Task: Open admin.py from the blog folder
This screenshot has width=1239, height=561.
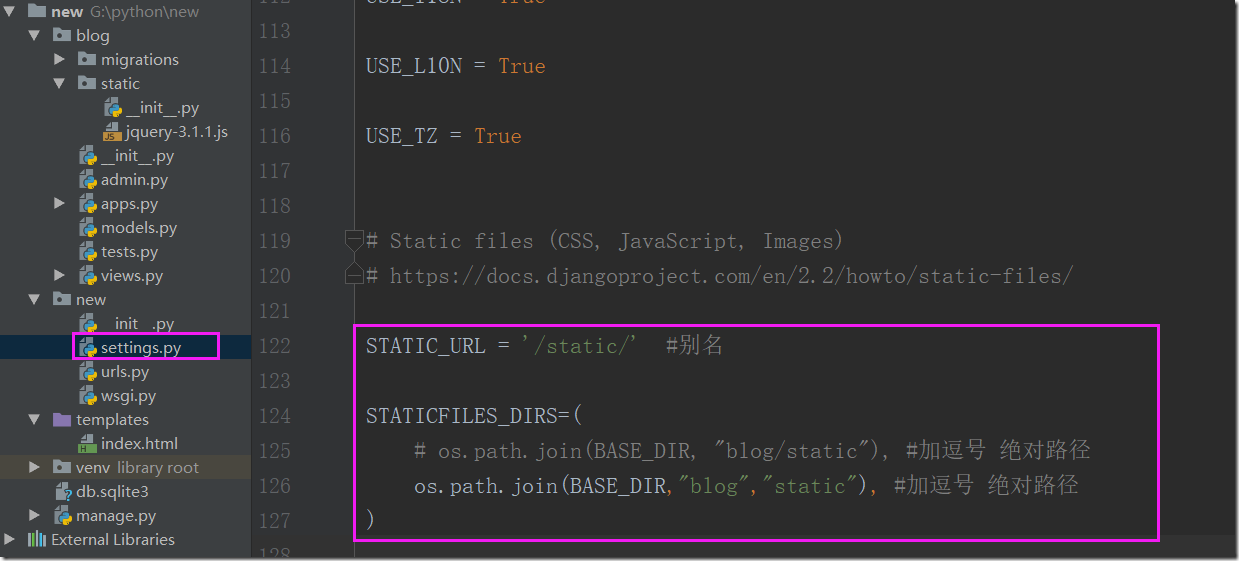Action: 134,180
